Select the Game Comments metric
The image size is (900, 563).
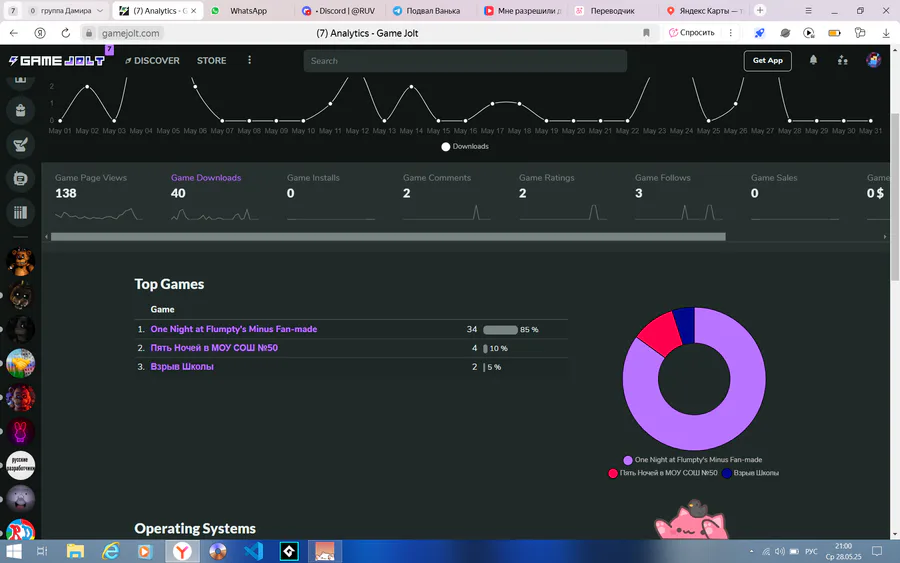point(447,198)
